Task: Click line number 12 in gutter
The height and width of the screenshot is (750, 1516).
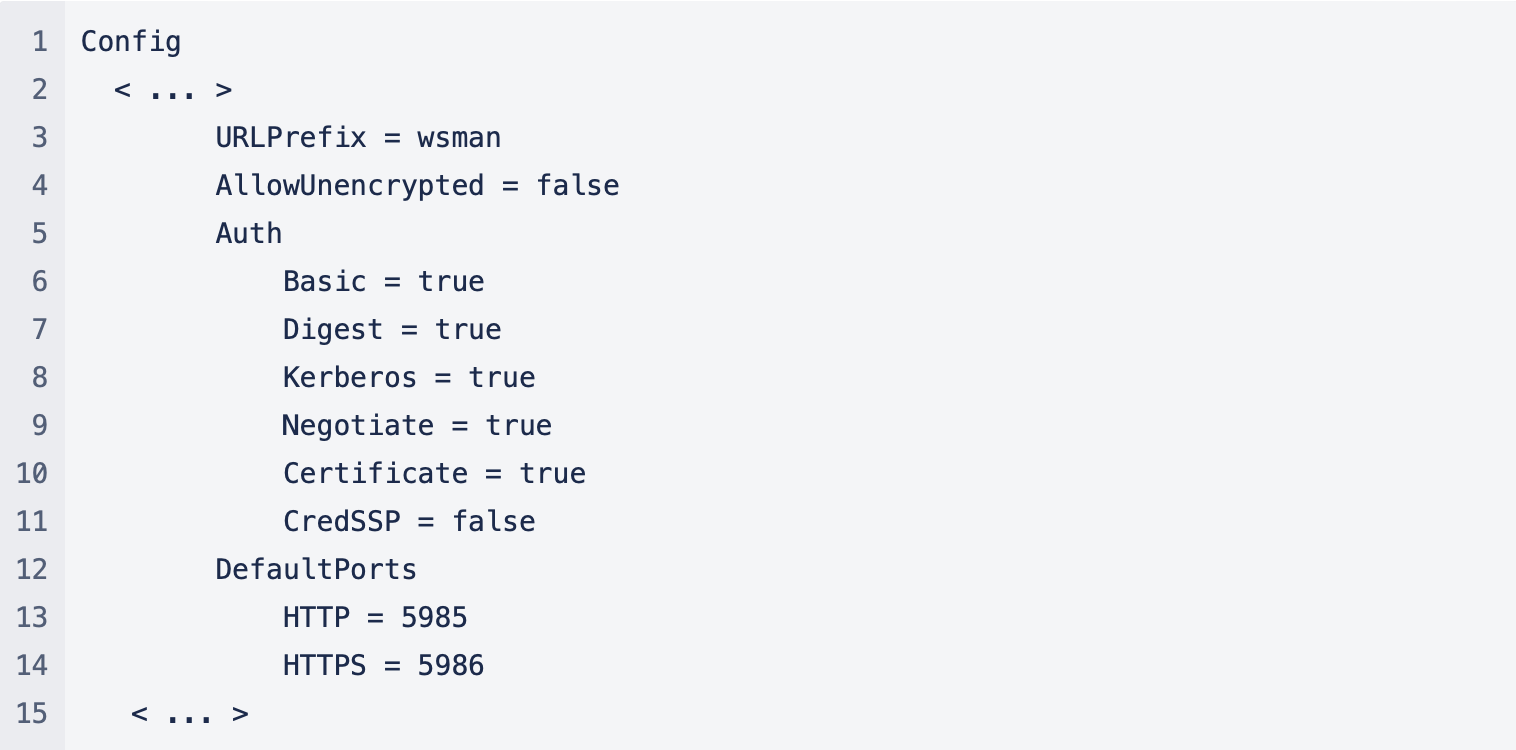Action: (32, 569)
